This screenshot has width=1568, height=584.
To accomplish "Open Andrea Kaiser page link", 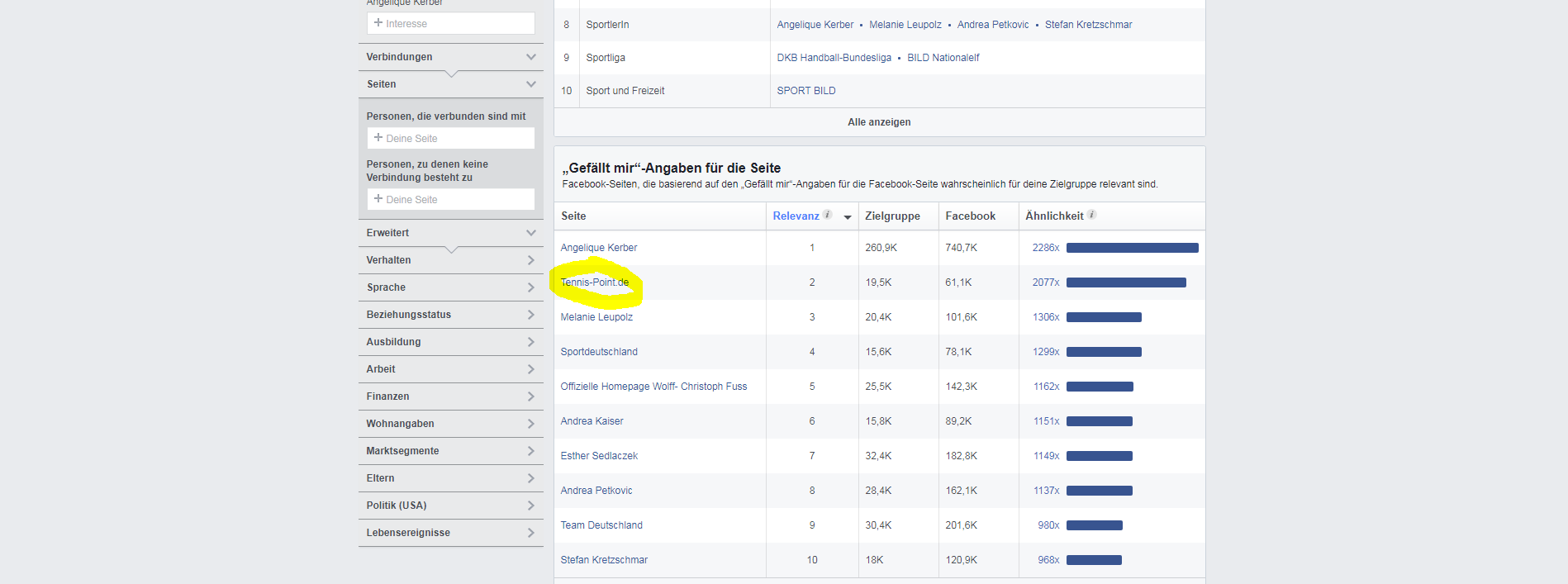I will (592, 421).
